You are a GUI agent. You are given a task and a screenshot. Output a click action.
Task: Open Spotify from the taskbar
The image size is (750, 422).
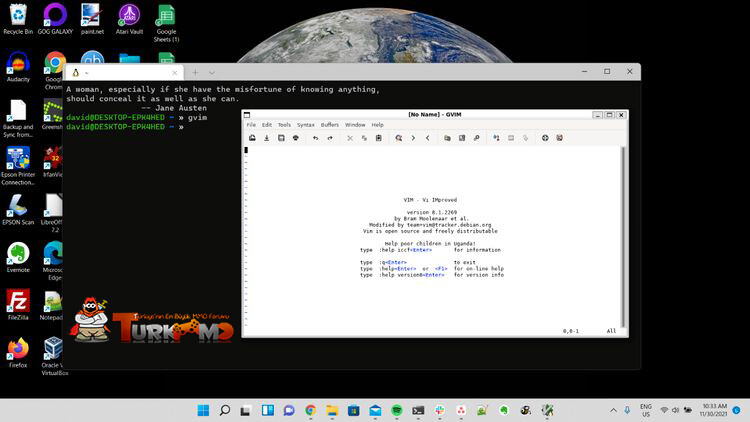pyautogui.click(x=397, y=411)
